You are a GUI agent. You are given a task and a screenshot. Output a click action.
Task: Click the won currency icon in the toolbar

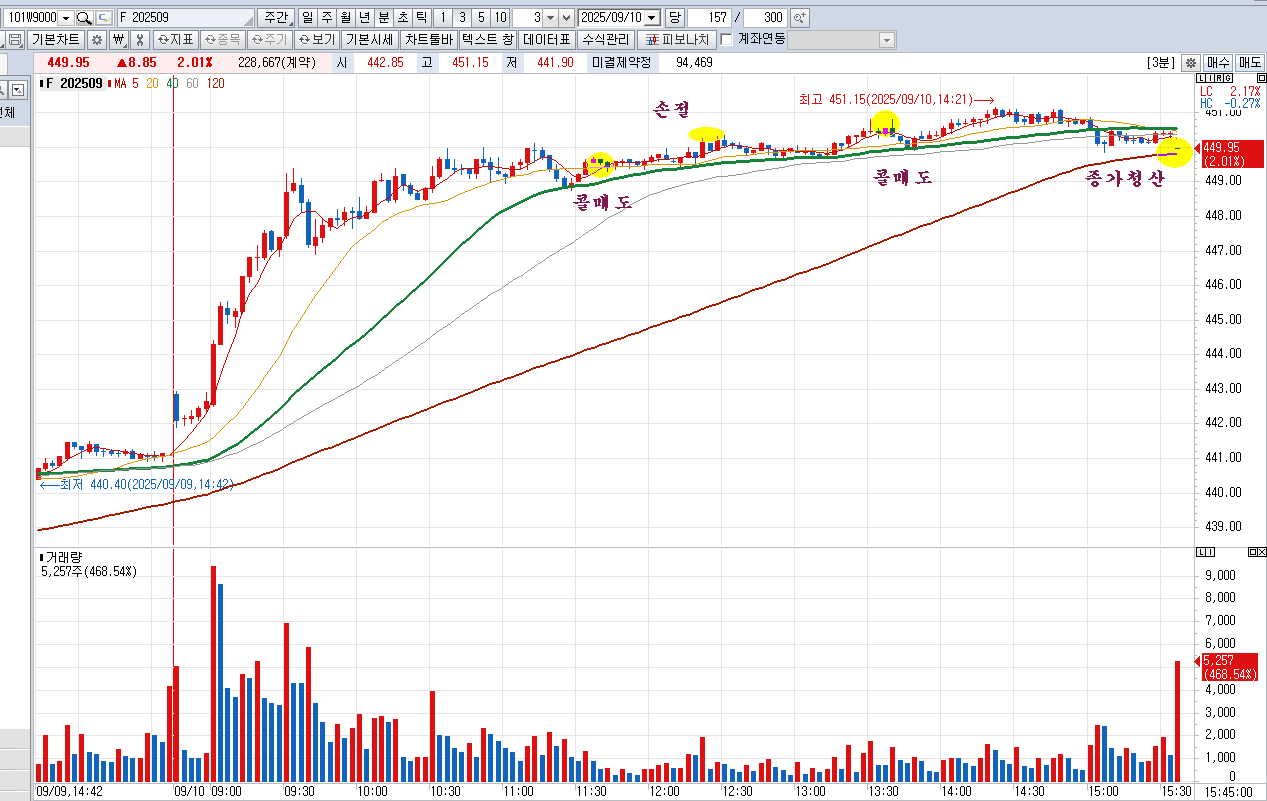click(x=118, y=40)
